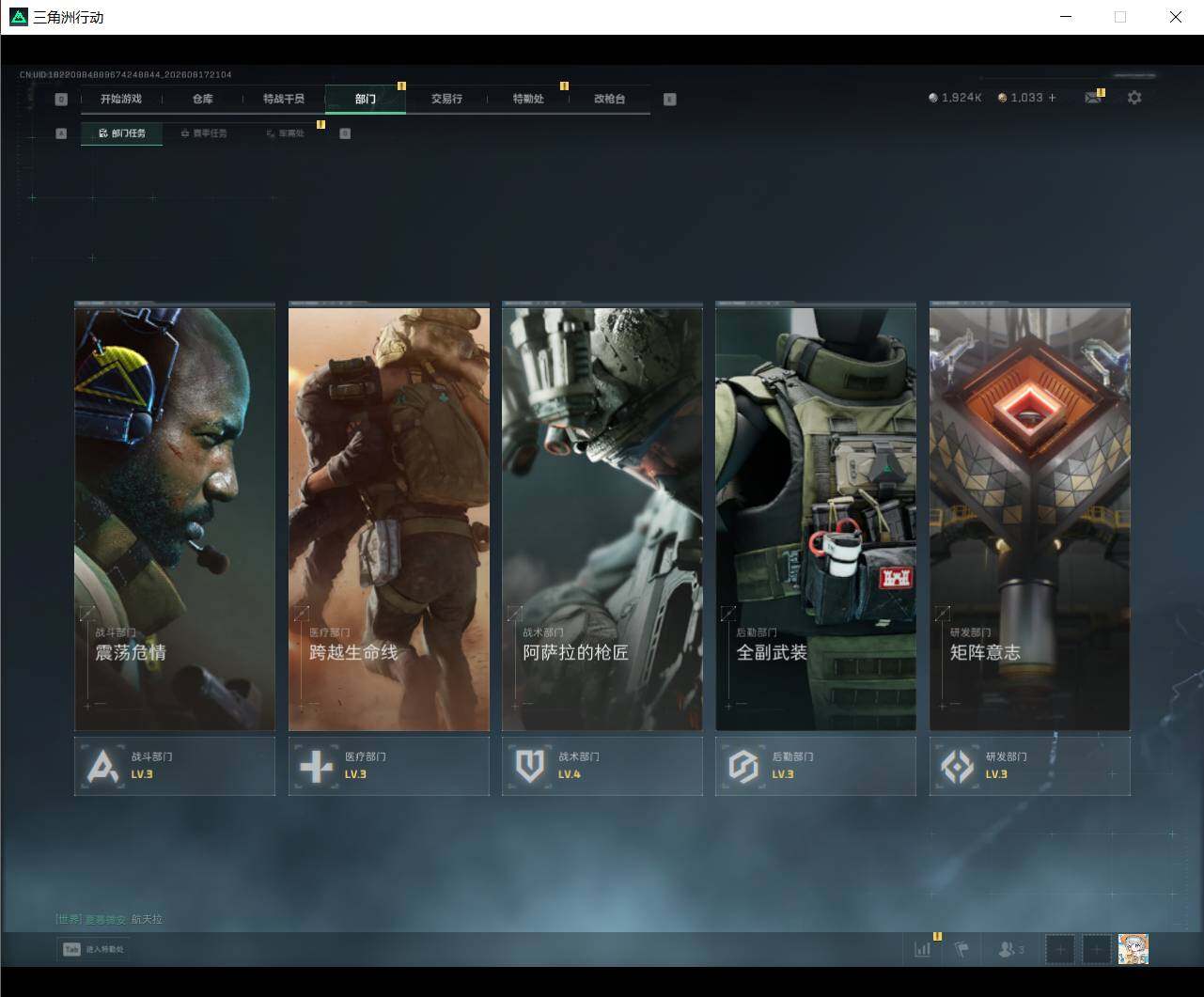The height and width of the screenshot is (997, 1204).
Task: Click the first empty squad slot plus
Action: 1060,949
